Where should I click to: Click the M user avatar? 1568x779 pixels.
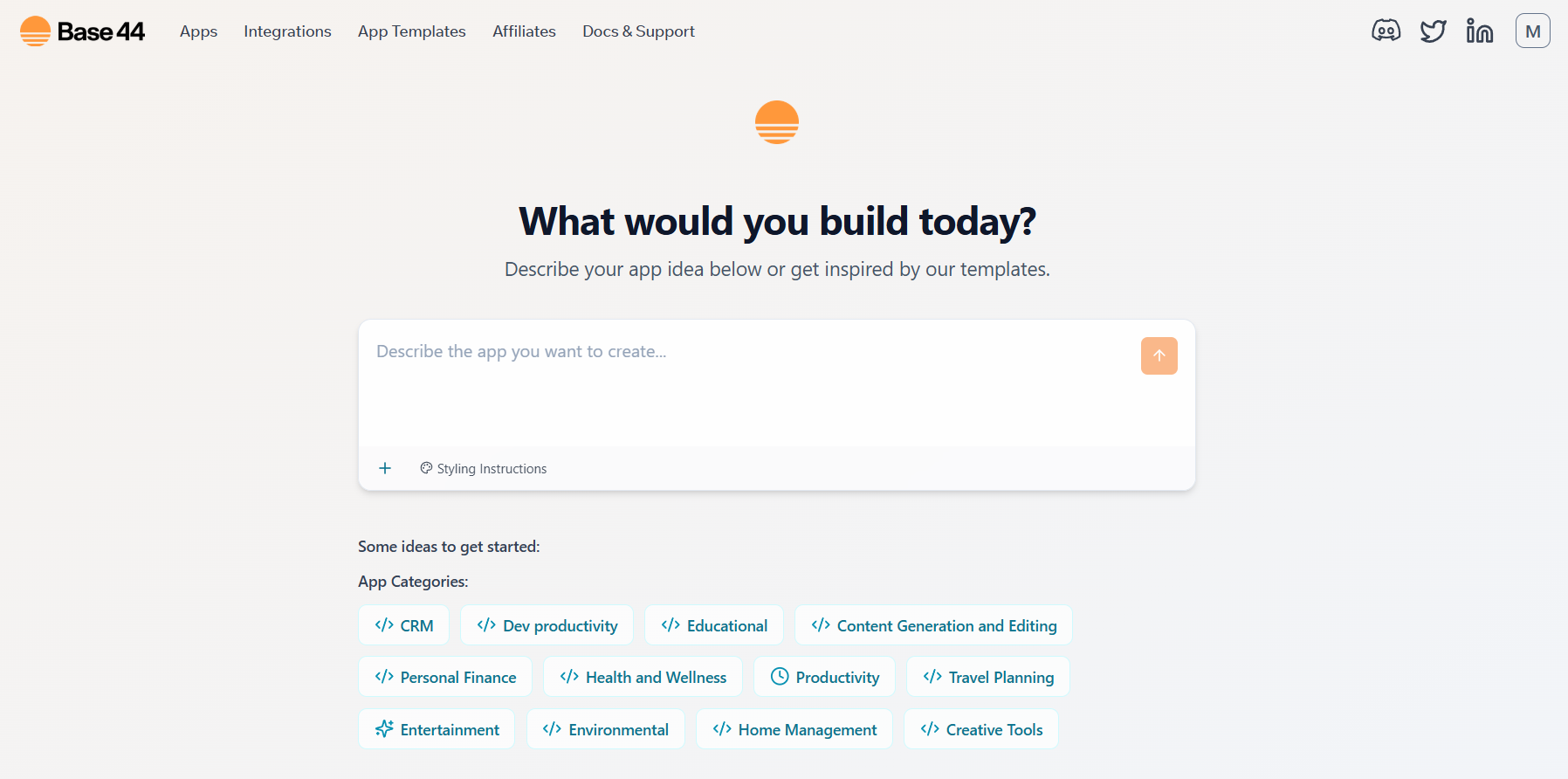[1533, 31]
